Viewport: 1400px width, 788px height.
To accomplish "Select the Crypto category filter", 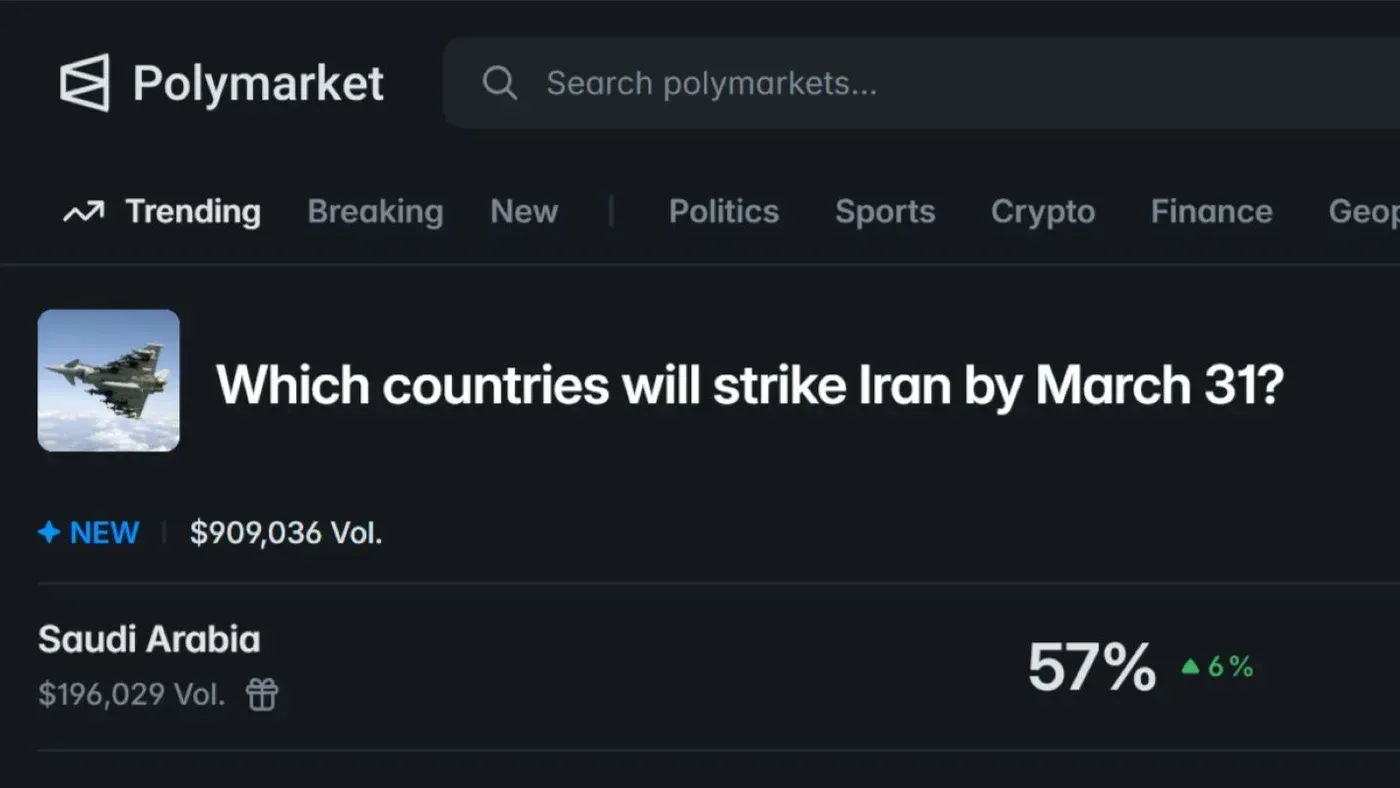I will click(1043, 211).
